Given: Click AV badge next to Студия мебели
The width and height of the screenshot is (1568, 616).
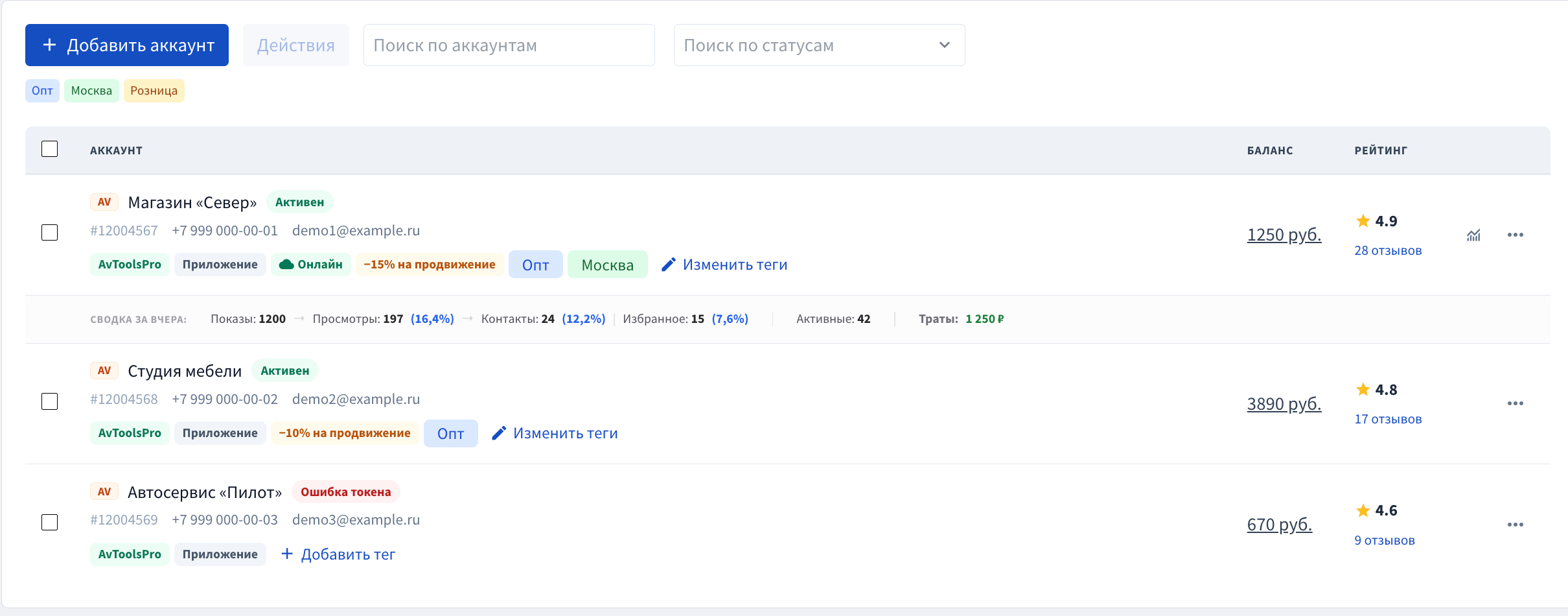Looking at the screenshot, I should point(104,370).
